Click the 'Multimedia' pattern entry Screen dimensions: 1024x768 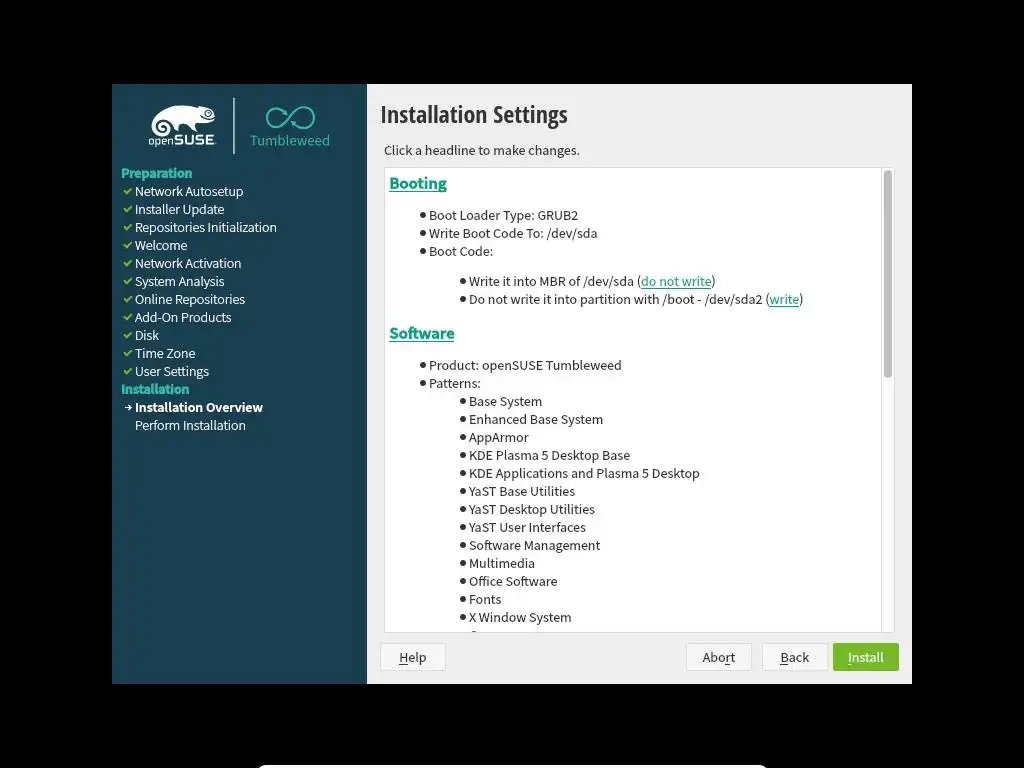coord(502,563)
